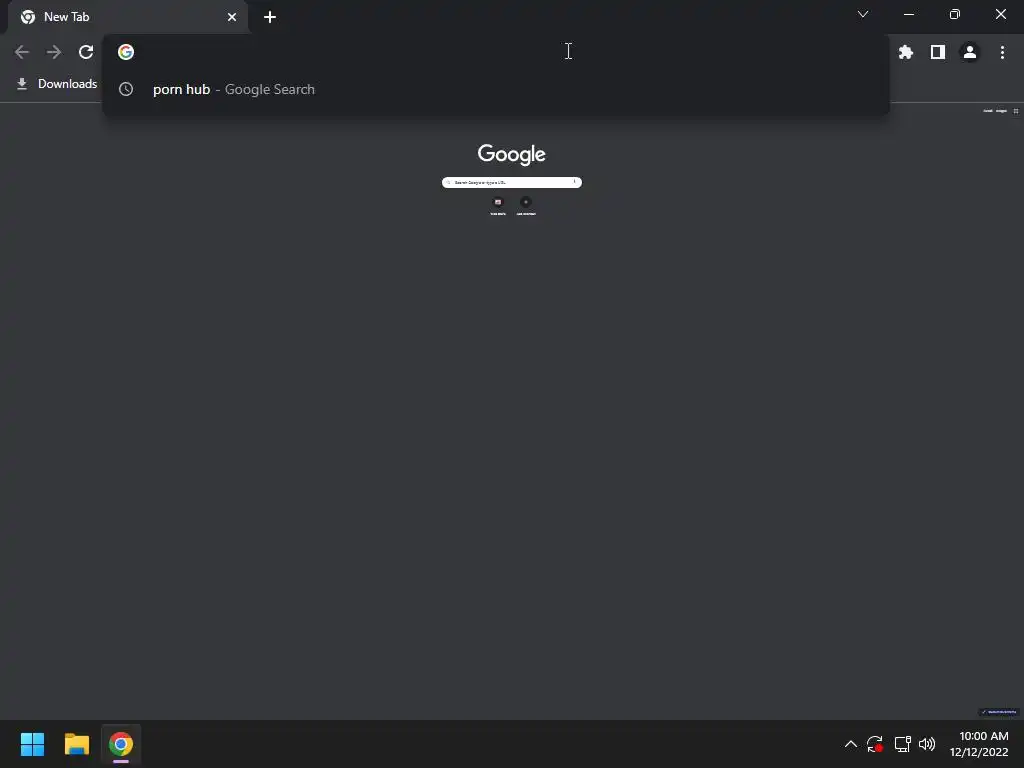Reload the page with the refresh icon
Image resolution: width=1024 pixels, height=768 pixels.
click(86, 52)
